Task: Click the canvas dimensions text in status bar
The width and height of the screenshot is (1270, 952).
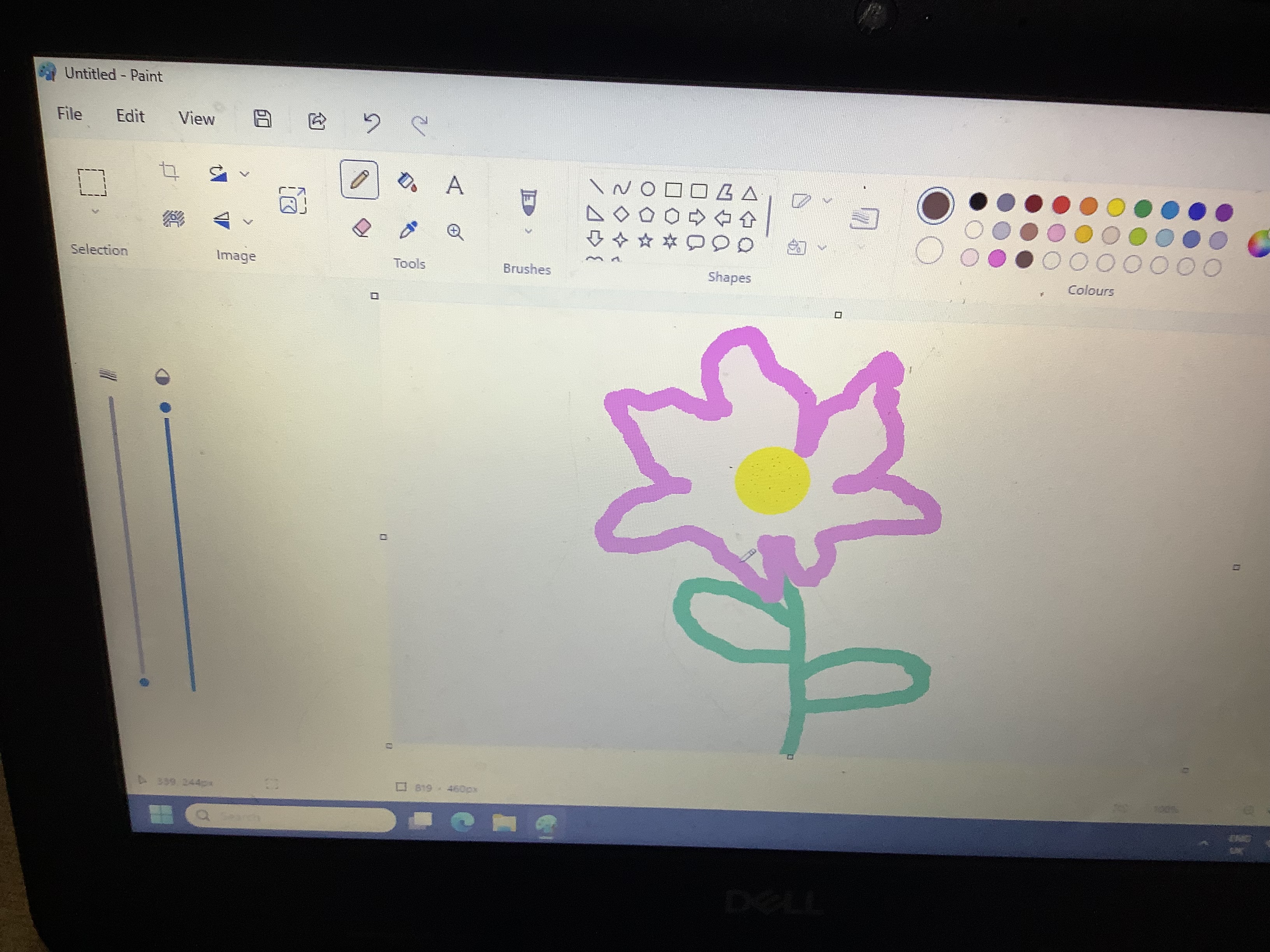Action: point(446,788)
